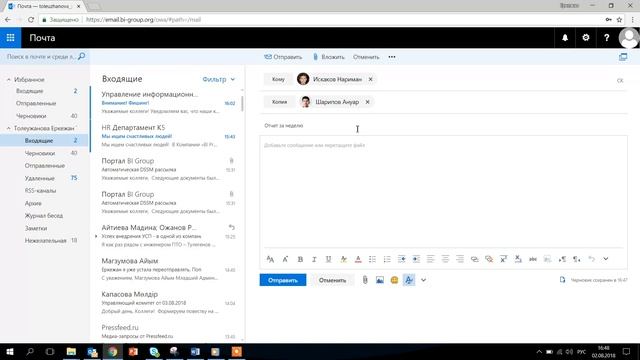Click the subject field Отчет за неделю
The image size is (640, 360).
click(x=444, y=126)
